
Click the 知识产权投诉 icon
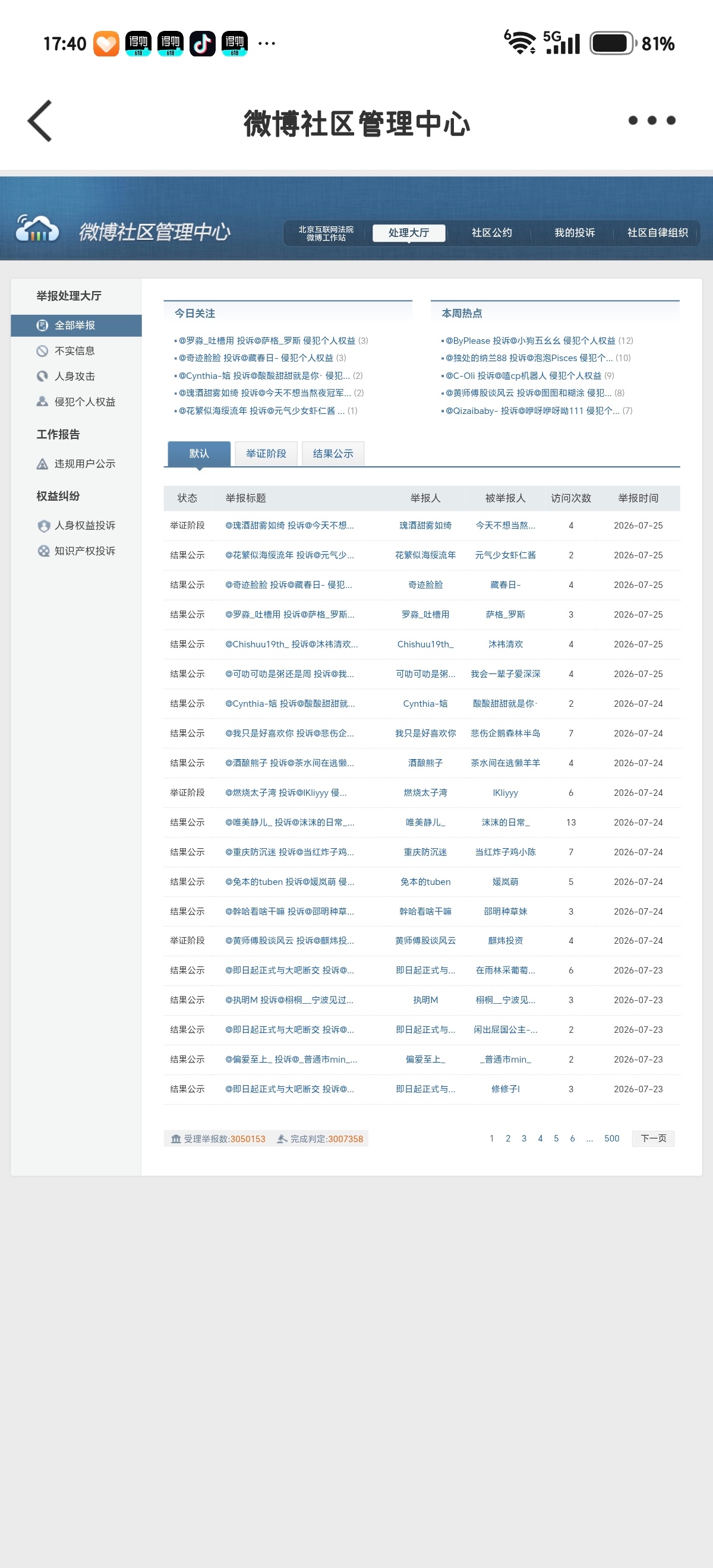(43, 551)
